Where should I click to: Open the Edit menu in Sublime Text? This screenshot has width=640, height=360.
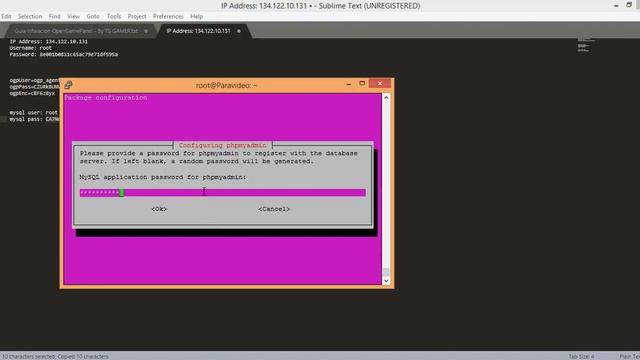point(6,16)
